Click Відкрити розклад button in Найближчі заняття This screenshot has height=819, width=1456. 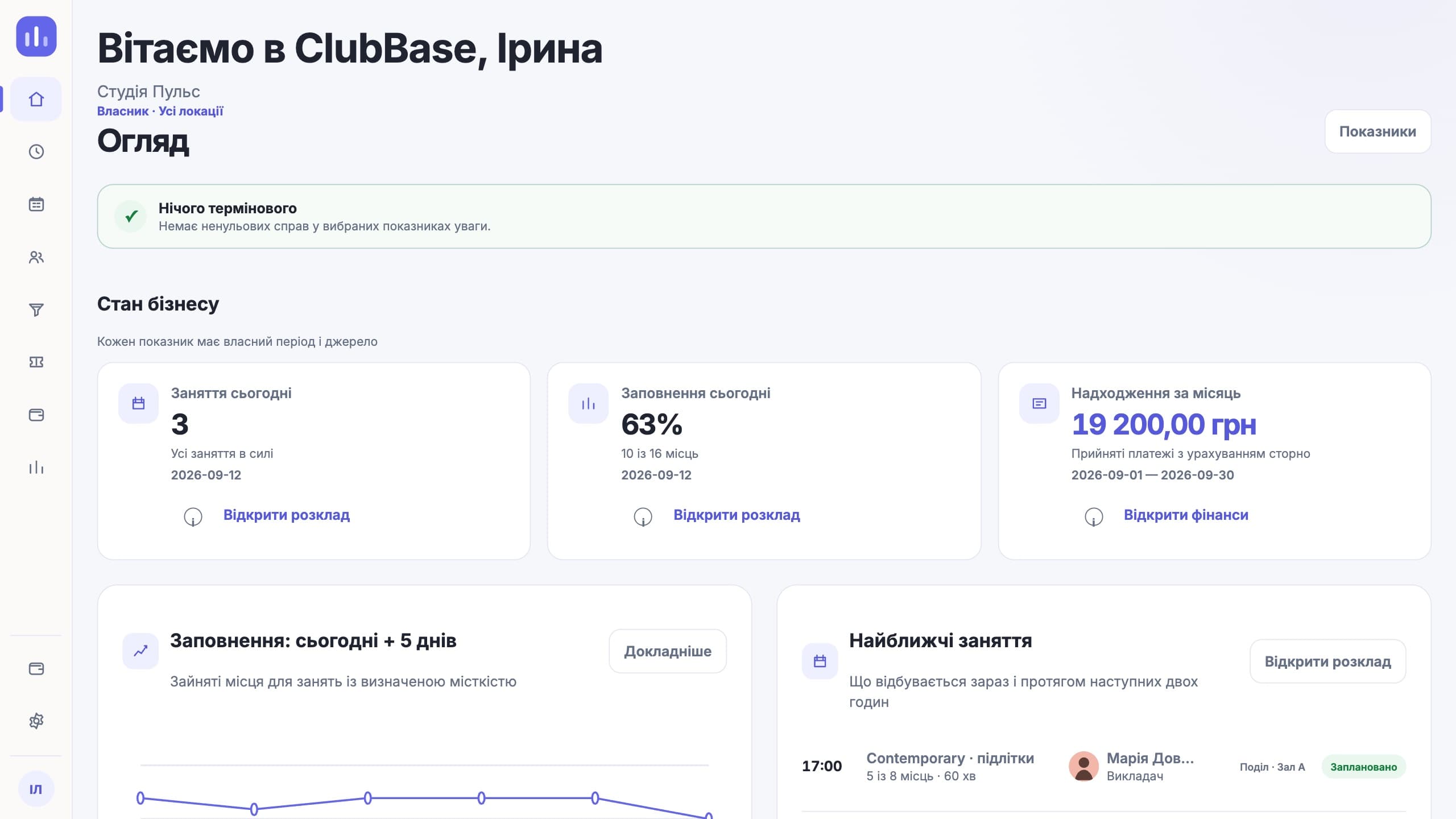pos(1327,661)
